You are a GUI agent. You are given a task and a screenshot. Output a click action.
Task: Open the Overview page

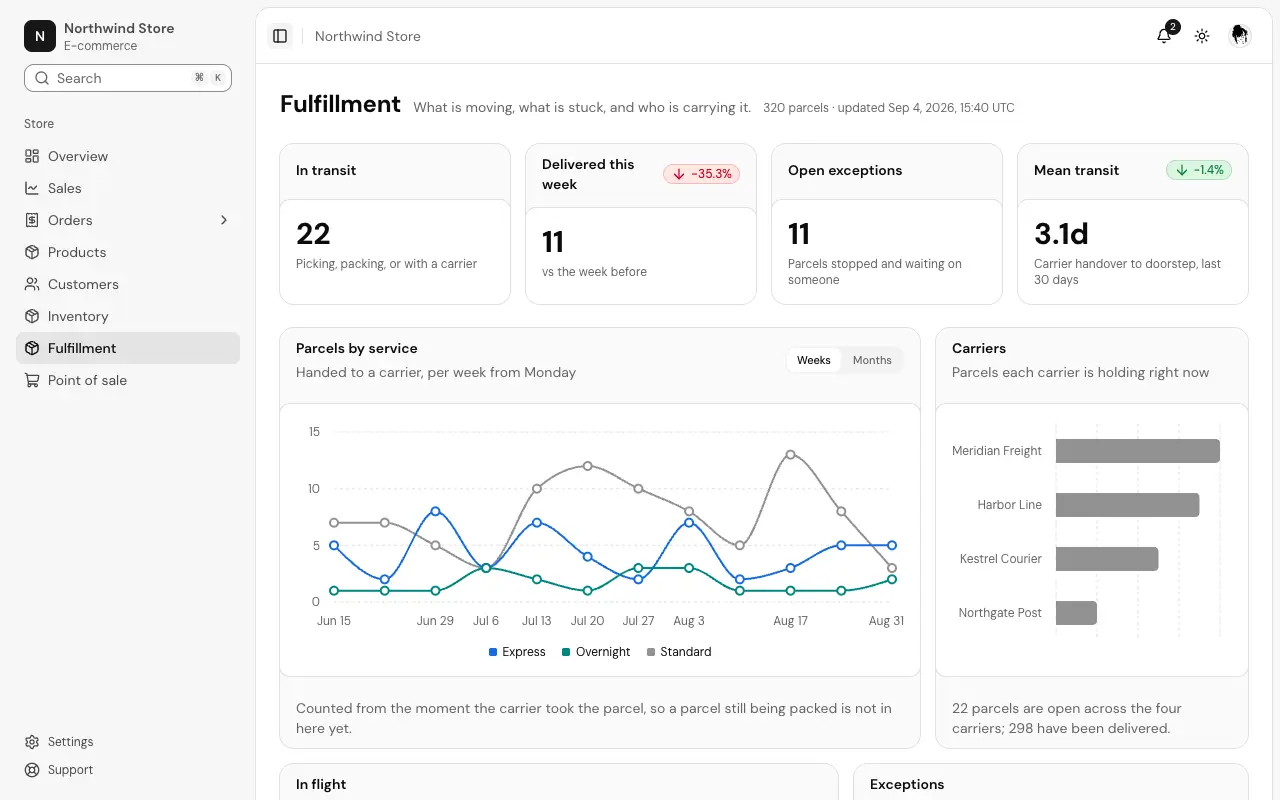(128, 156)
